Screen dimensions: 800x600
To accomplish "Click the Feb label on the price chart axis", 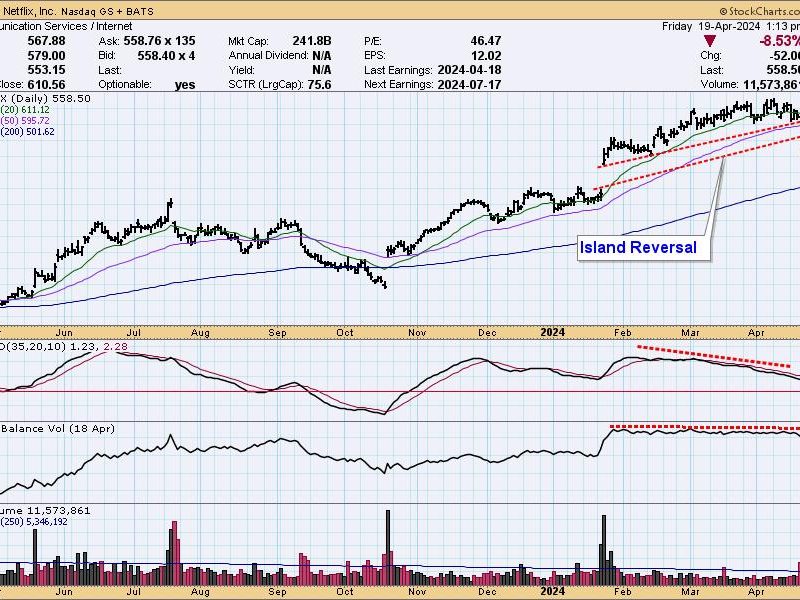I will point(622,333).
